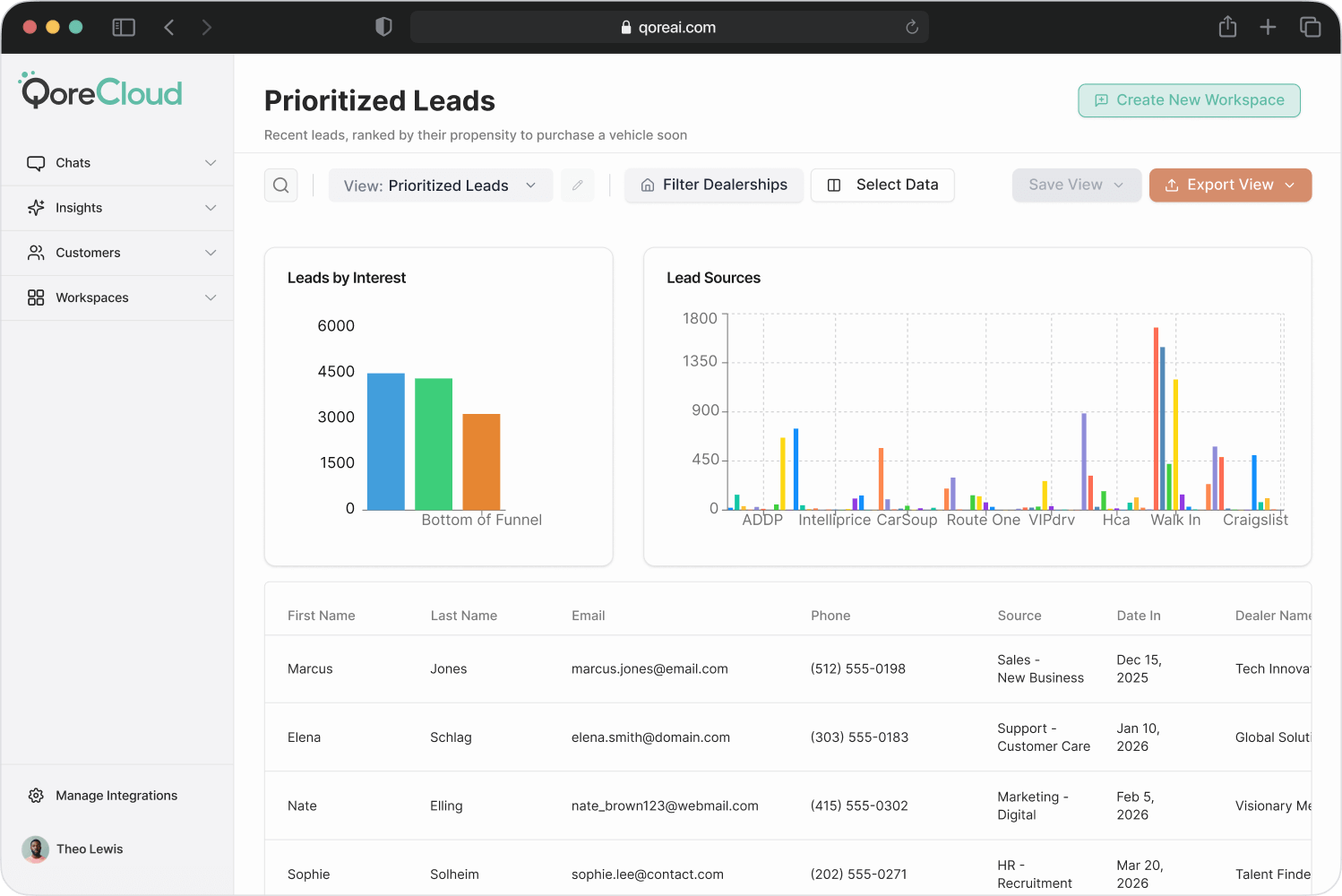The width and height of the screenshot is (1342, 896).
Task: Open the Export View dropdown
Action: click(1230, 185)
